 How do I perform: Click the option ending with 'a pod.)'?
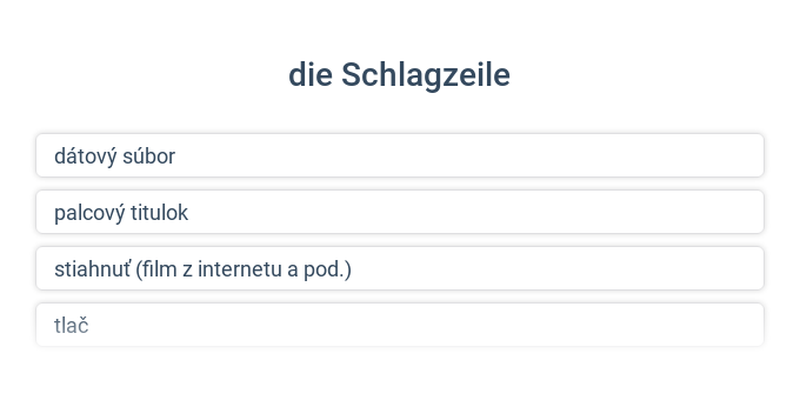coord(399,268)
